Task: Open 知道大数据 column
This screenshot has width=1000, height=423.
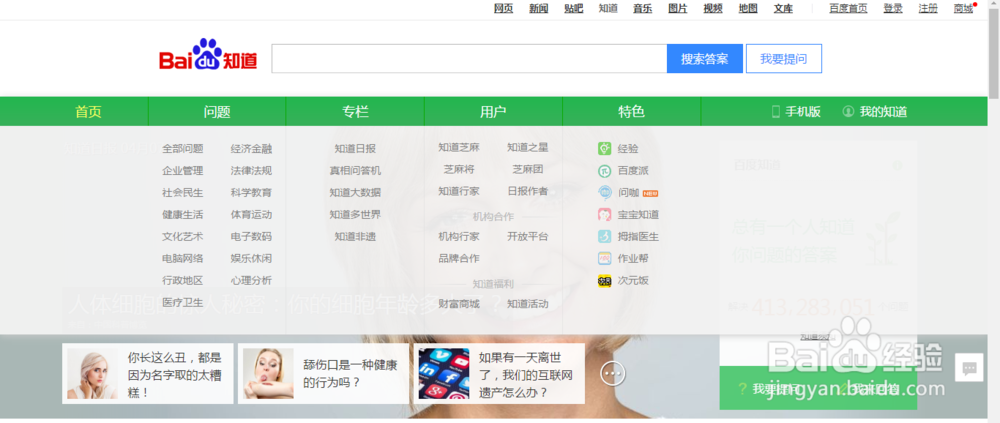Action: (x=355, y=193)
